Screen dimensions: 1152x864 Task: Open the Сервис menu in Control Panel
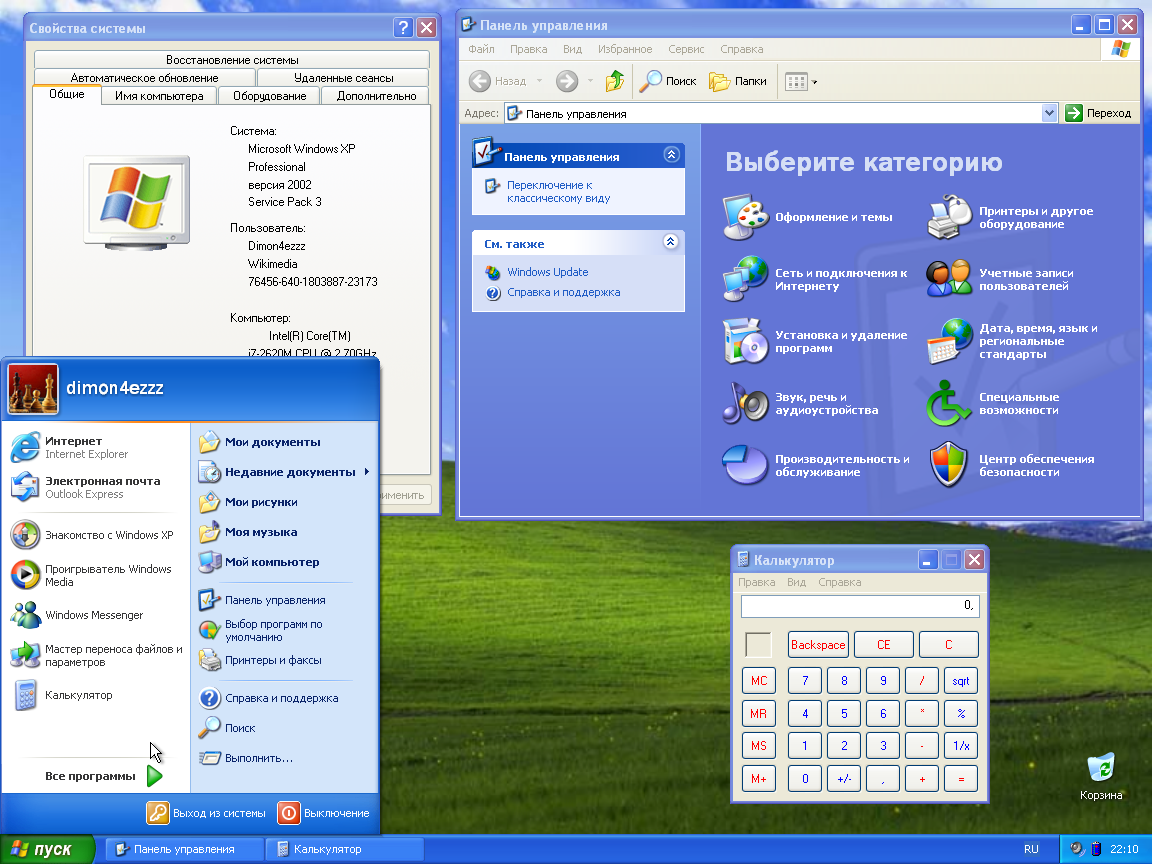[685, 48]
